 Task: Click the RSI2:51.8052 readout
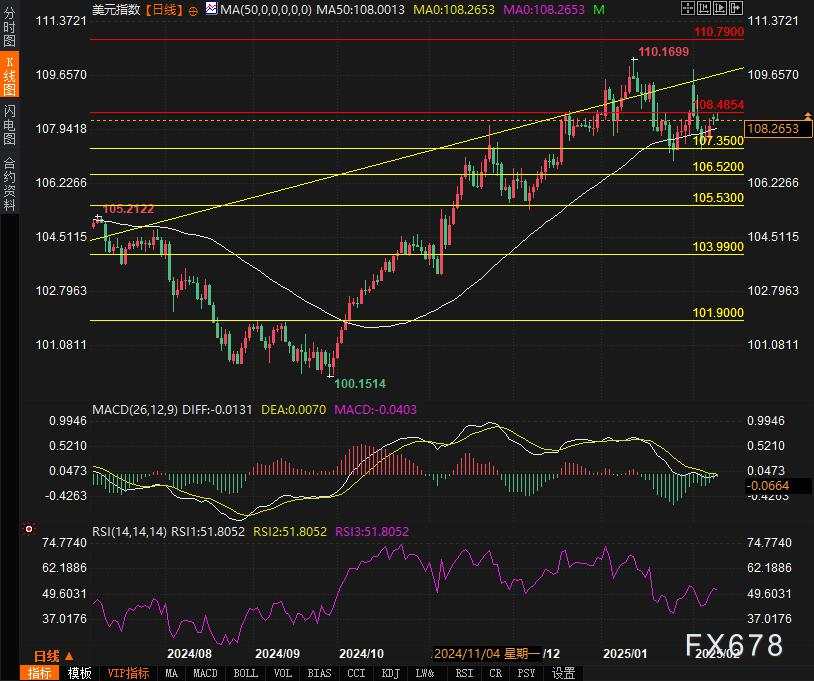pyautogui.click(x=290, y=532)
